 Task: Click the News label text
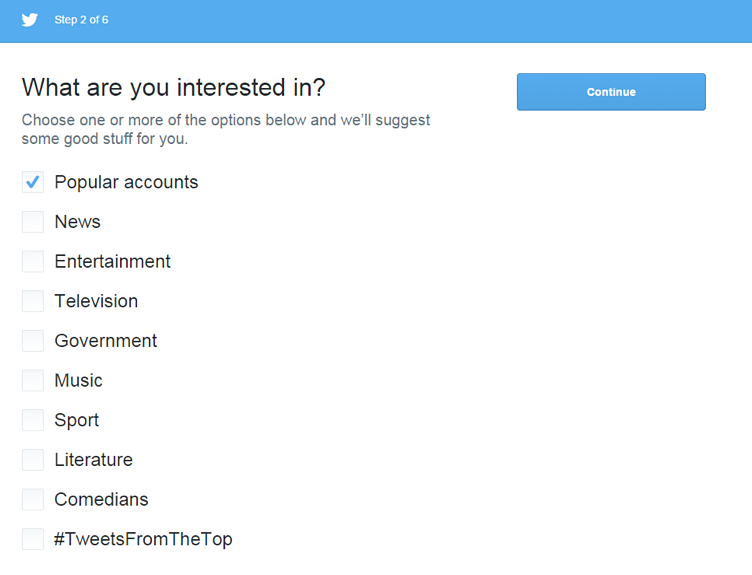tap(77, 222)
